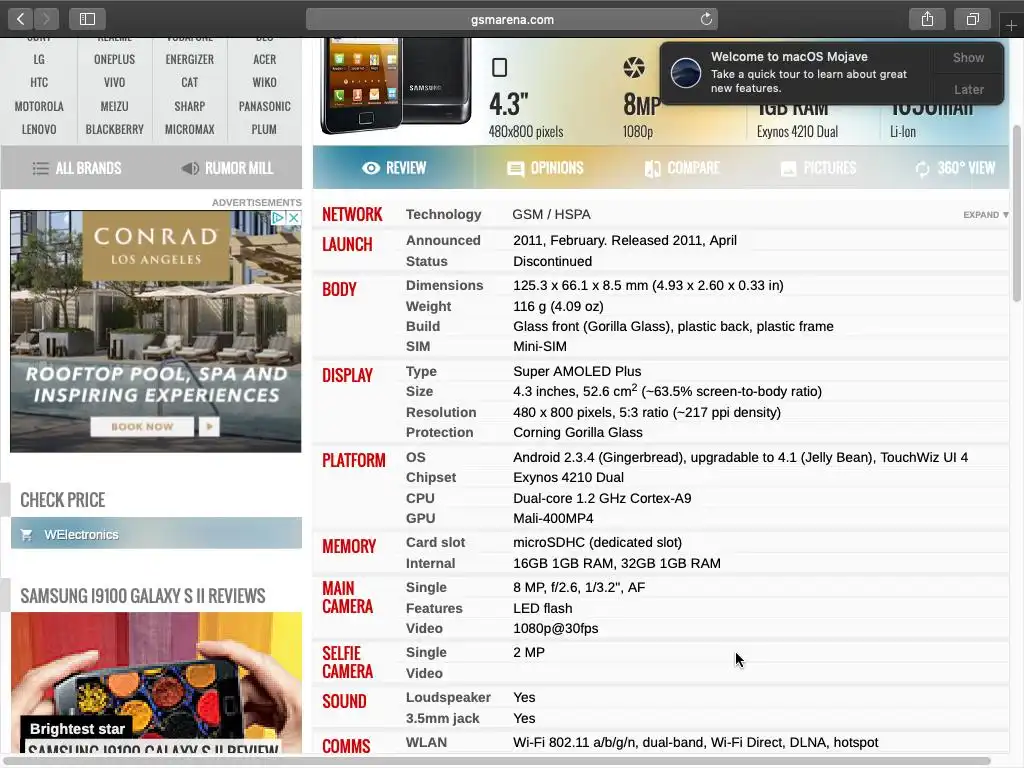Image resolution: width=1024 pixels, height=768 pixels.
Task: Click the Chipset label link
Action: pyautogui.click(x=431, y=477)
